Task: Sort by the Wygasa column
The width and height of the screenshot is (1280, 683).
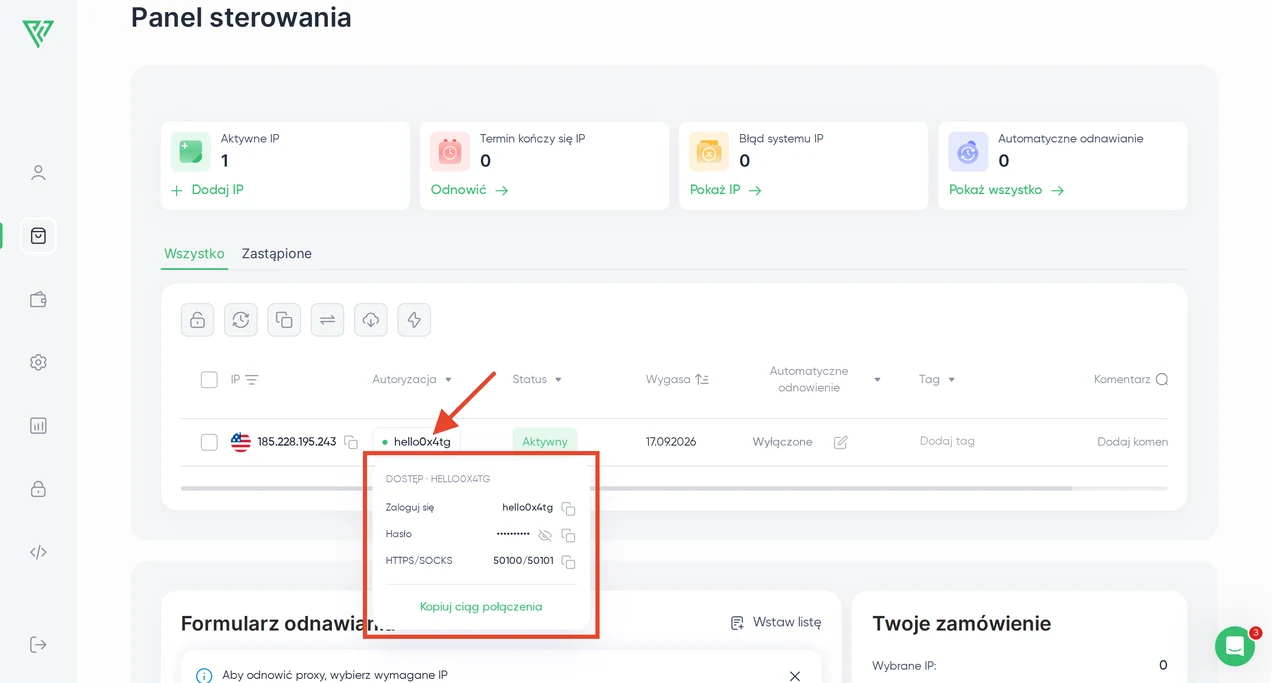Action: (702, 380)
